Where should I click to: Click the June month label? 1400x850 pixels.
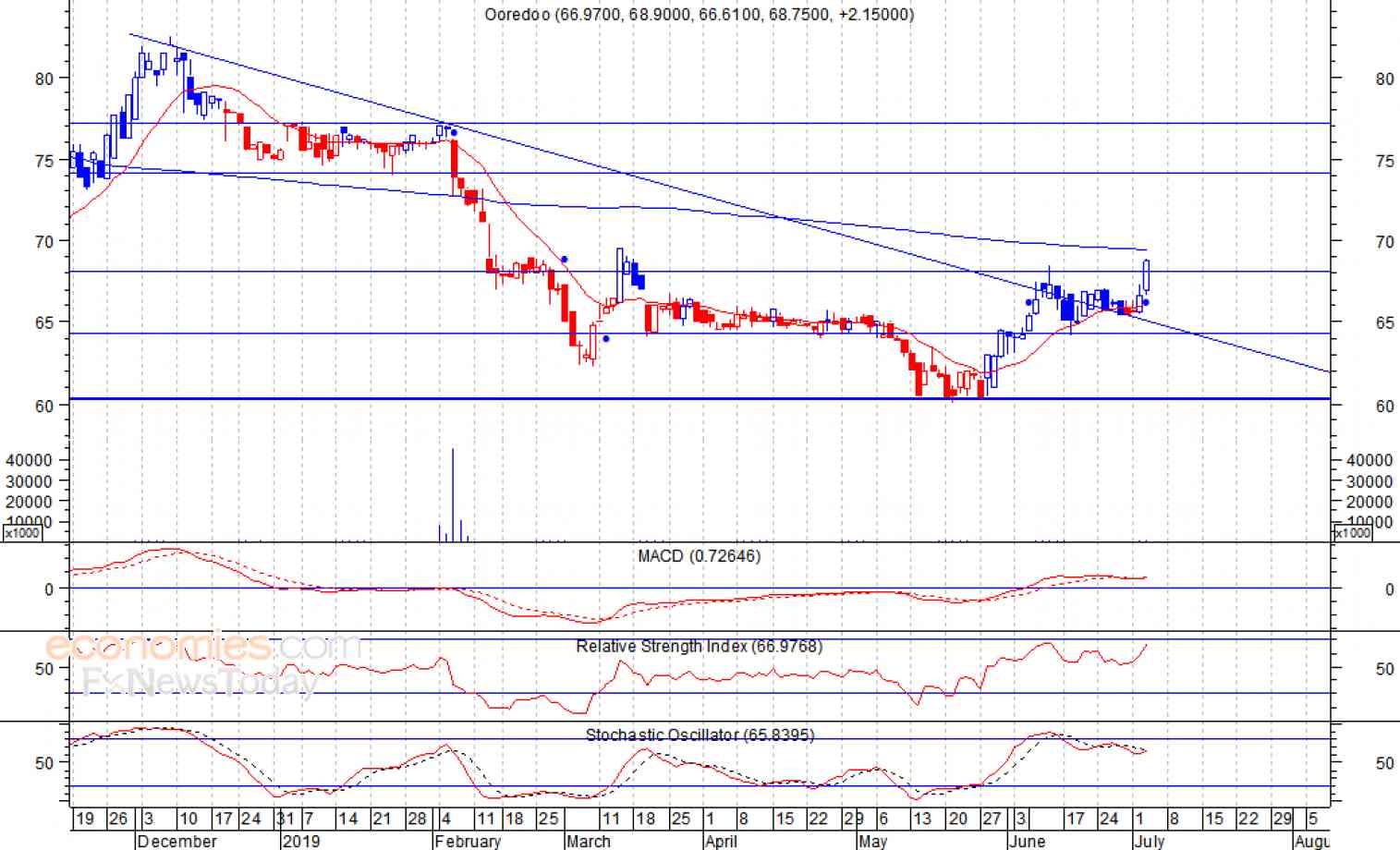click(x=1027, y=841)
